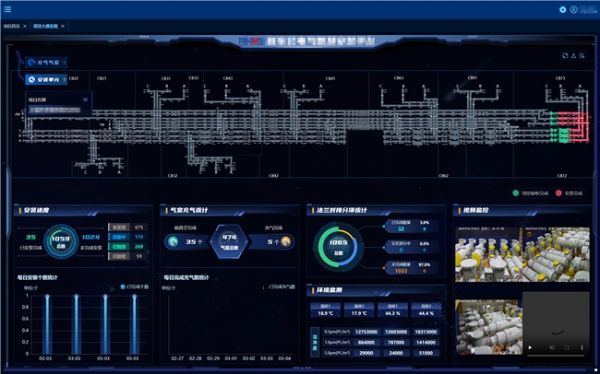Click the fullscreen icon above the diagram
Screen dimensions: 600x374
coord(565,56)
